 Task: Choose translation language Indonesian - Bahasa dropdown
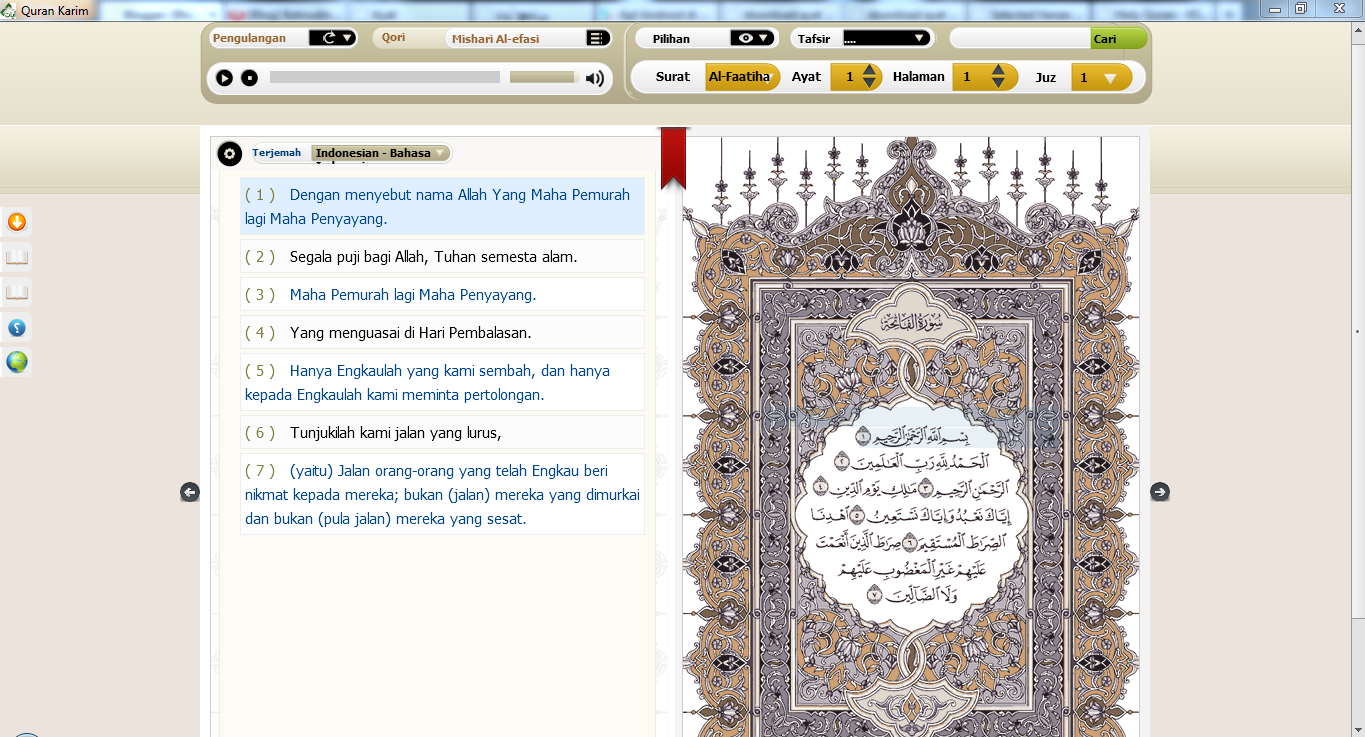(381, 153)
